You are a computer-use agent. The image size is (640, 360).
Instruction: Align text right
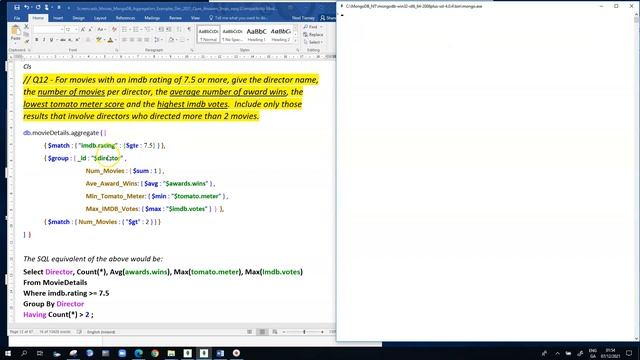pos(139,40)
